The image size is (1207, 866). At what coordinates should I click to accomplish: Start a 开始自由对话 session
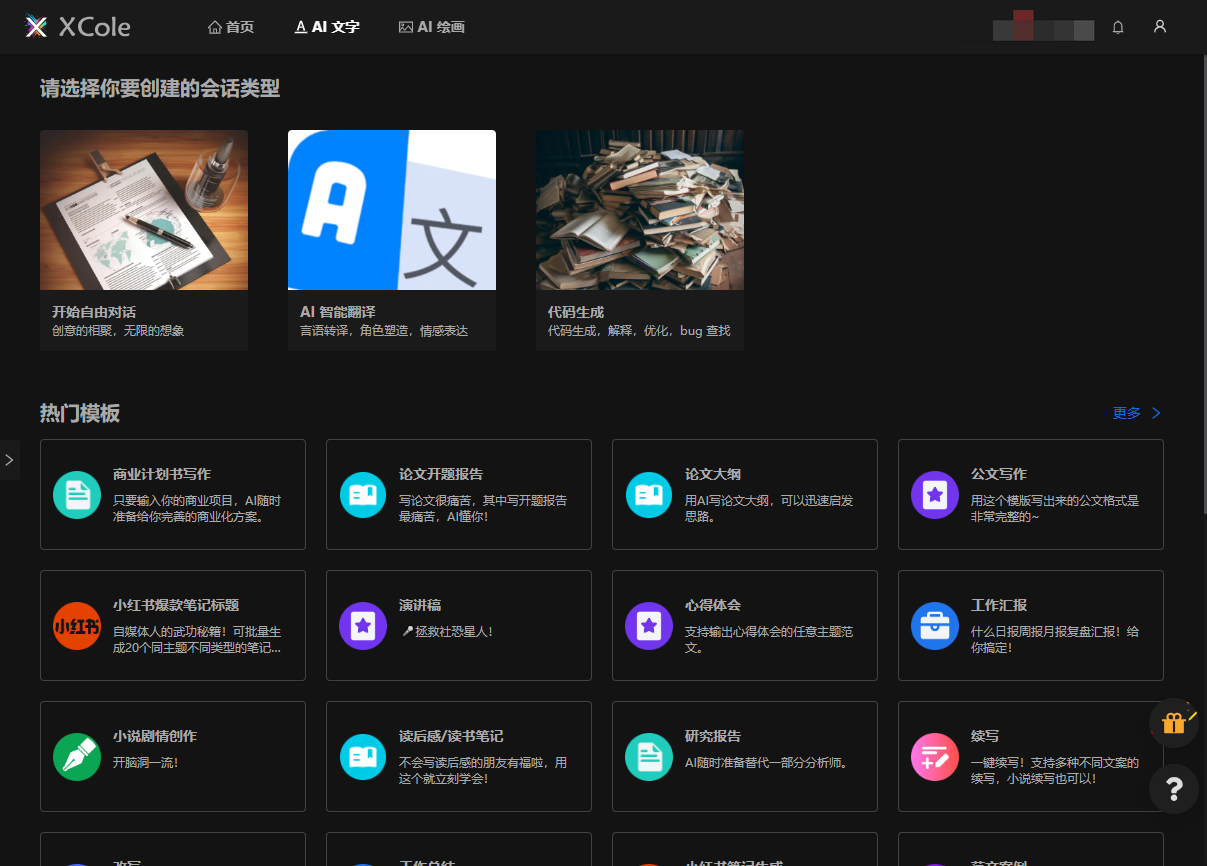[x=143, y=240]
